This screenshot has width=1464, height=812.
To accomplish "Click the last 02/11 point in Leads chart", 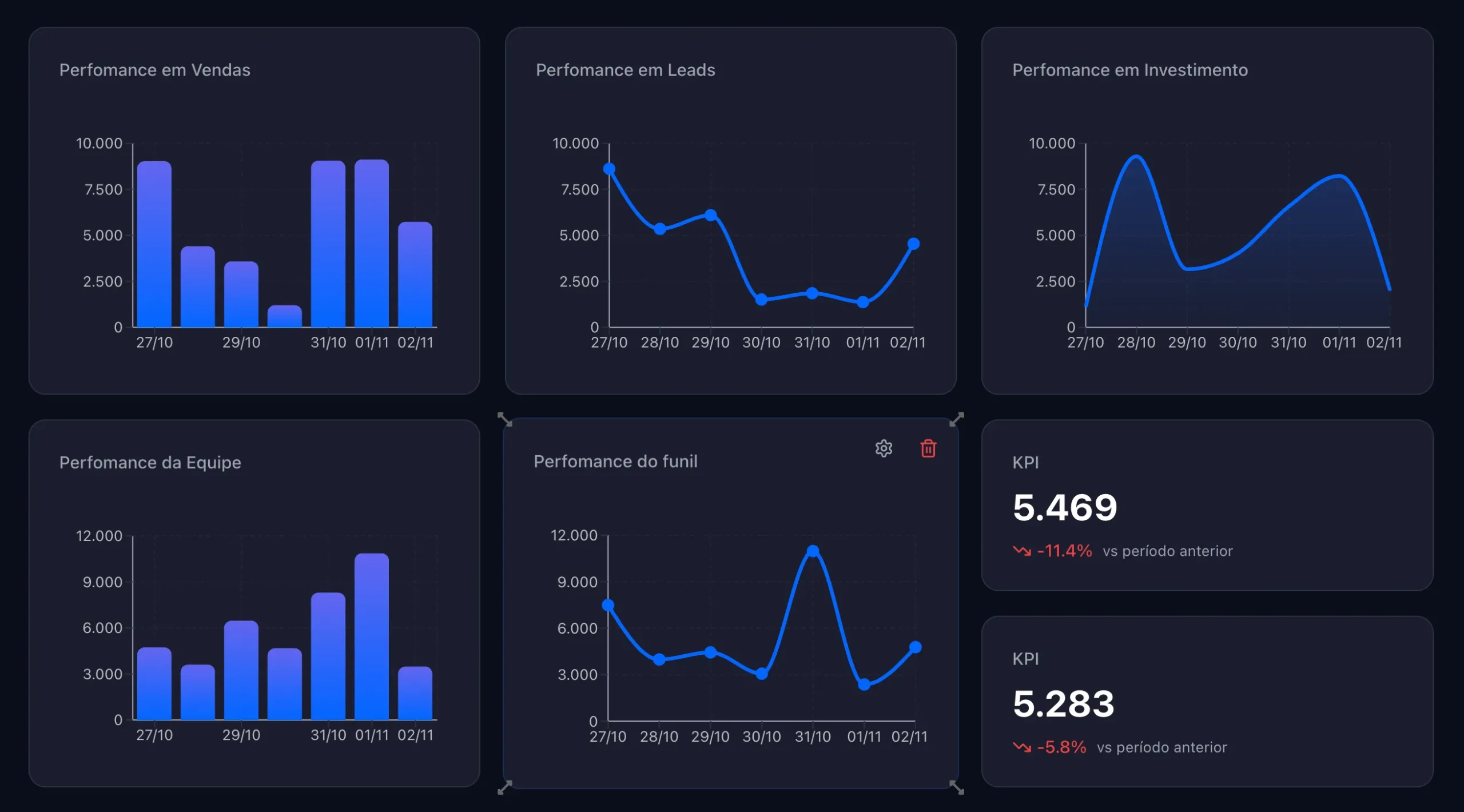I will coord(913,244).
